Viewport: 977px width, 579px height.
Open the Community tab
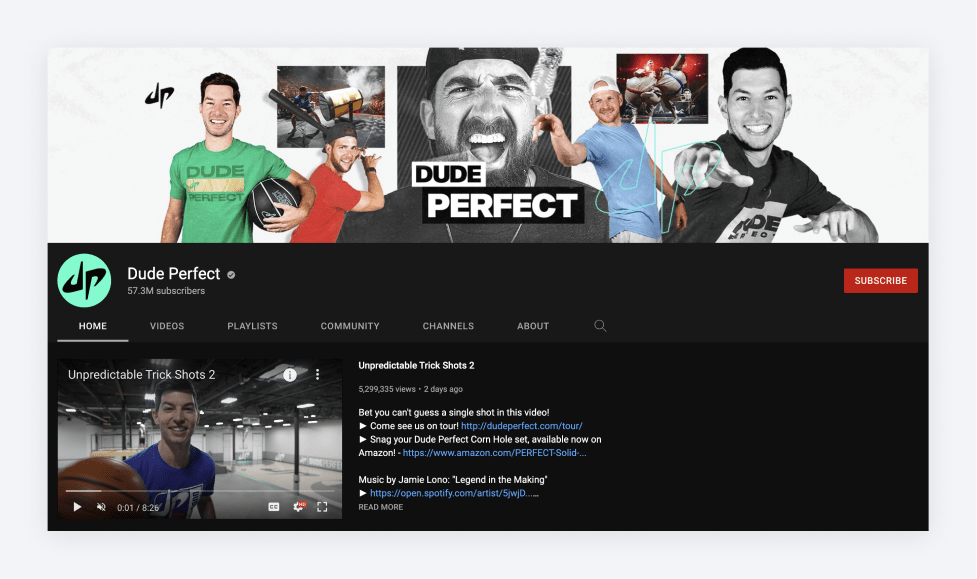coord(350,326)
